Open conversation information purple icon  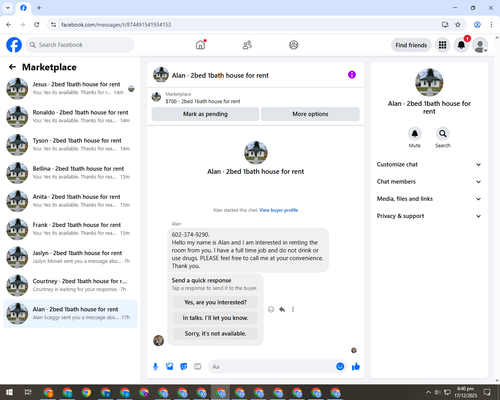pyautogui.click(x=352, y=75)
